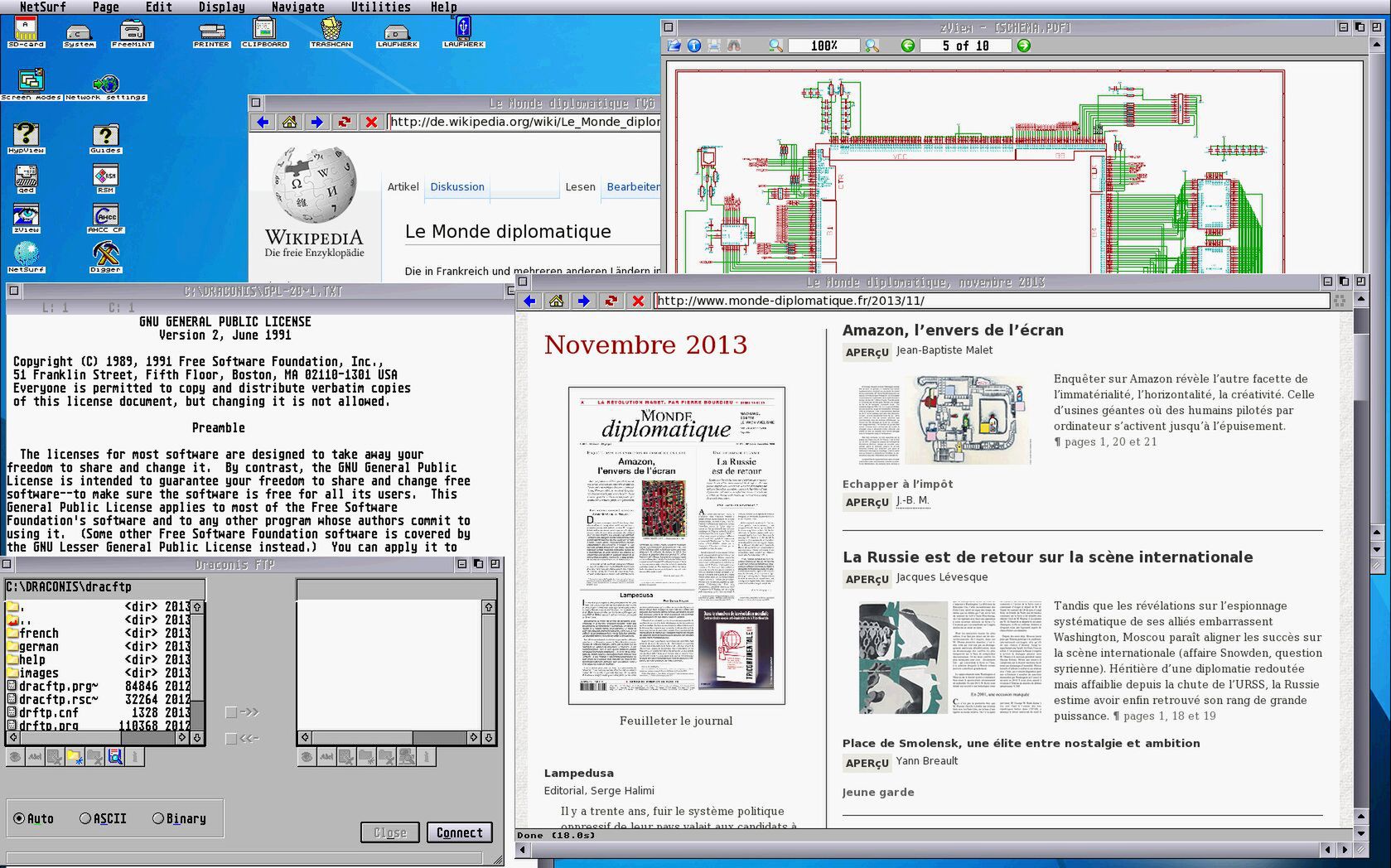The width and height of the screenshot is (1391, 868).
Task: Click the open file icon in zView
Action: point(674,46)
